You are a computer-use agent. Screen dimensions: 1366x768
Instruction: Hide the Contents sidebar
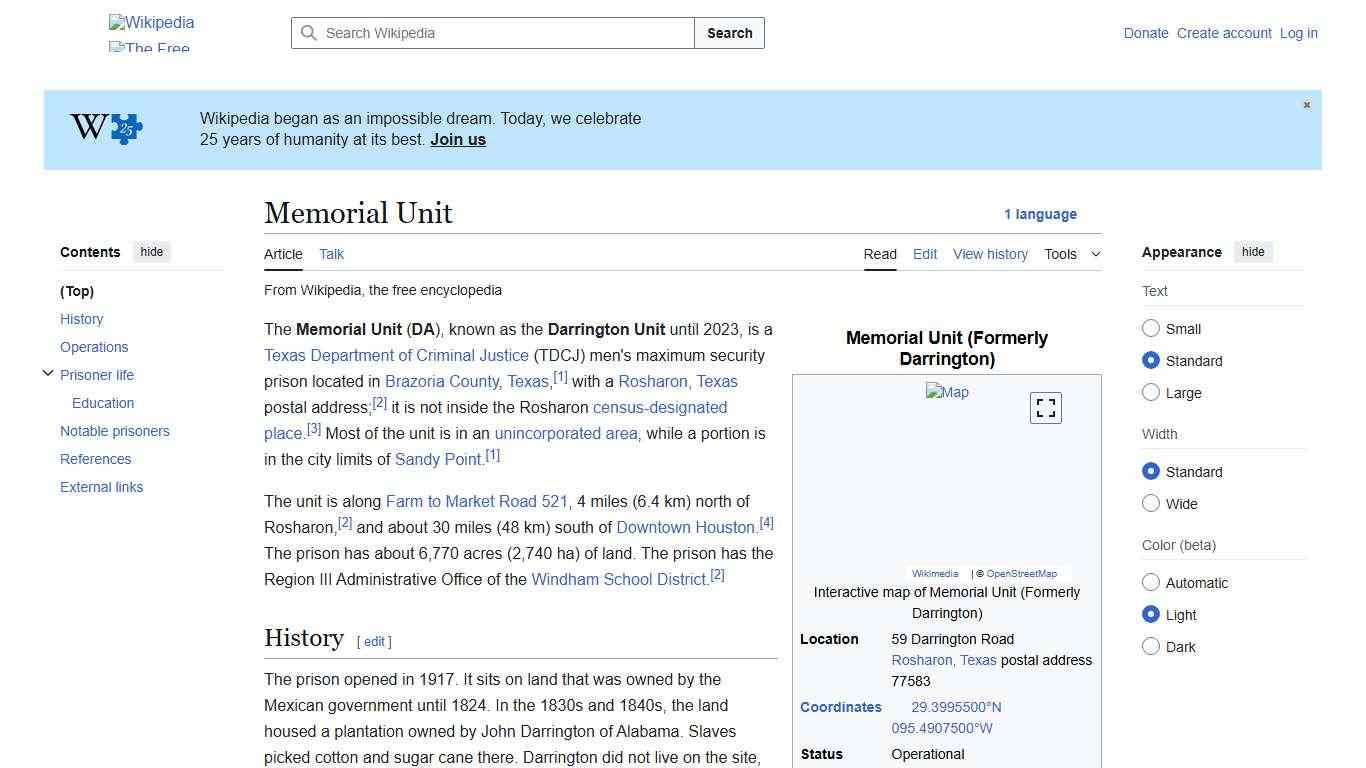pyautogui.click(x=151, y=252)
